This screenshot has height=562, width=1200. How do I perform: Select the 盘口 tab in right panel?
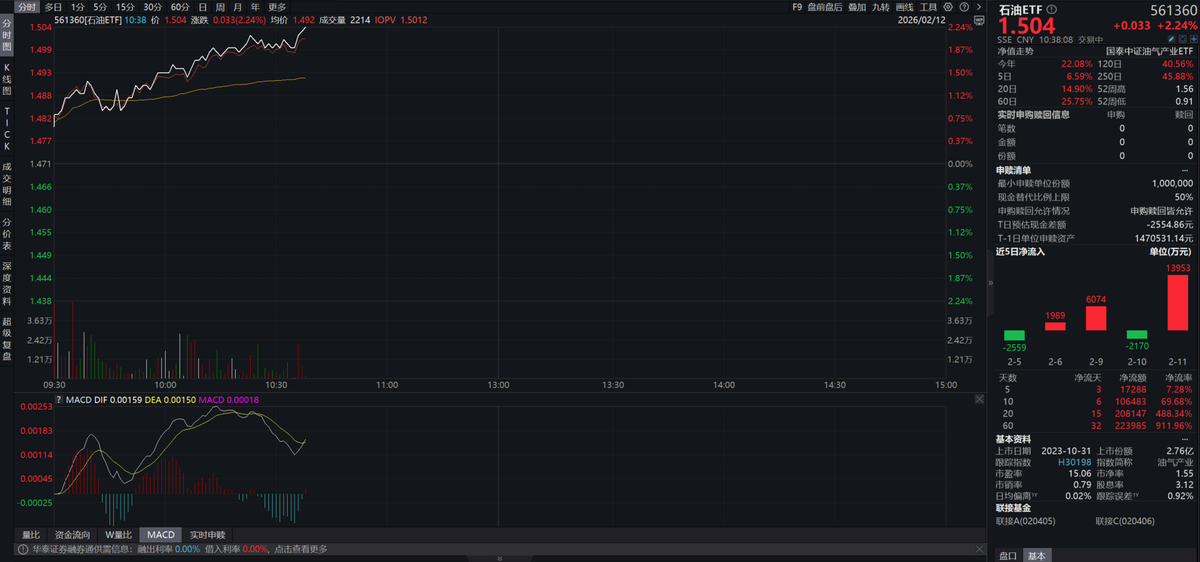1009,556
